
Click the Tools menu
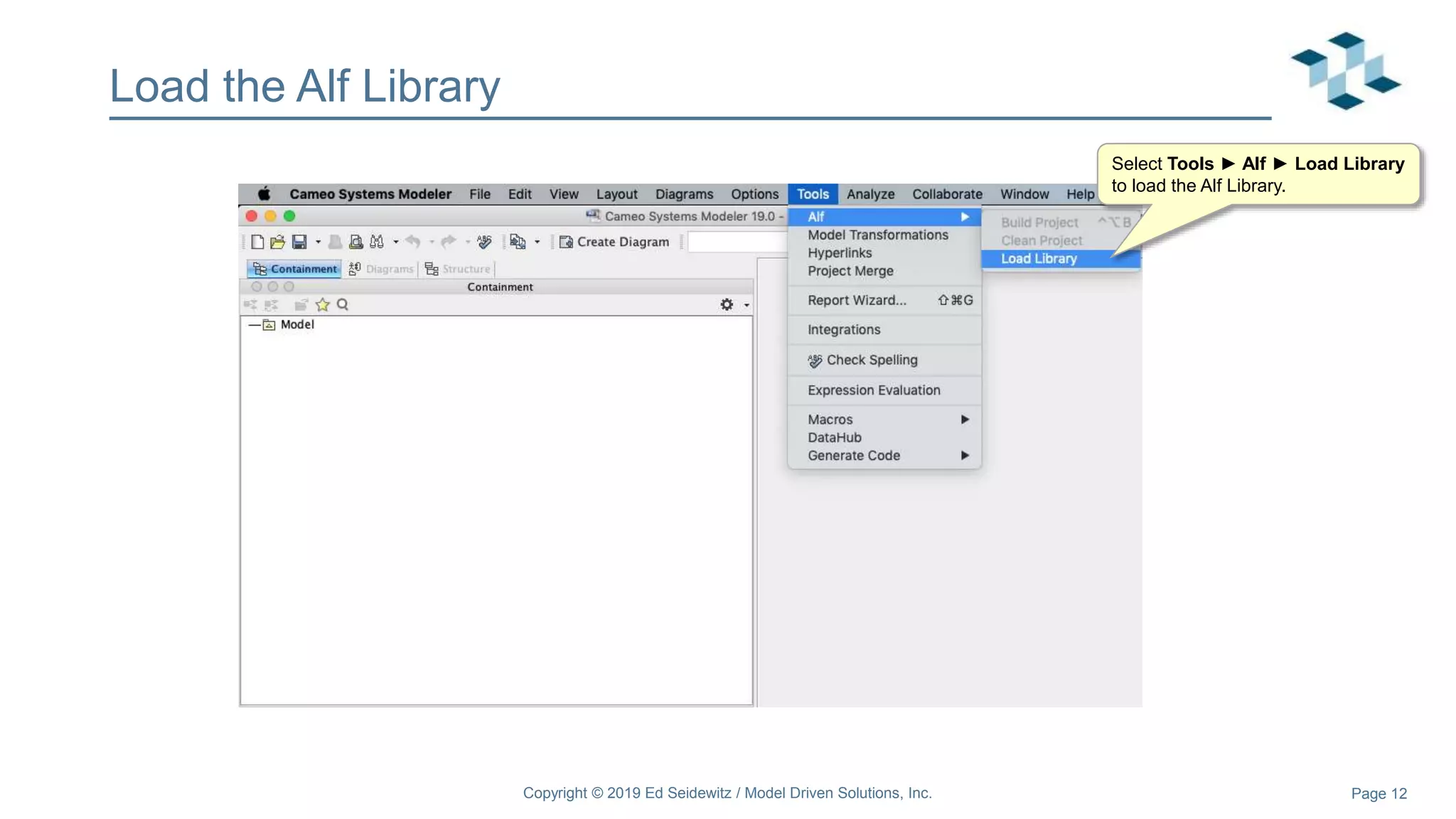pos(813,194)
